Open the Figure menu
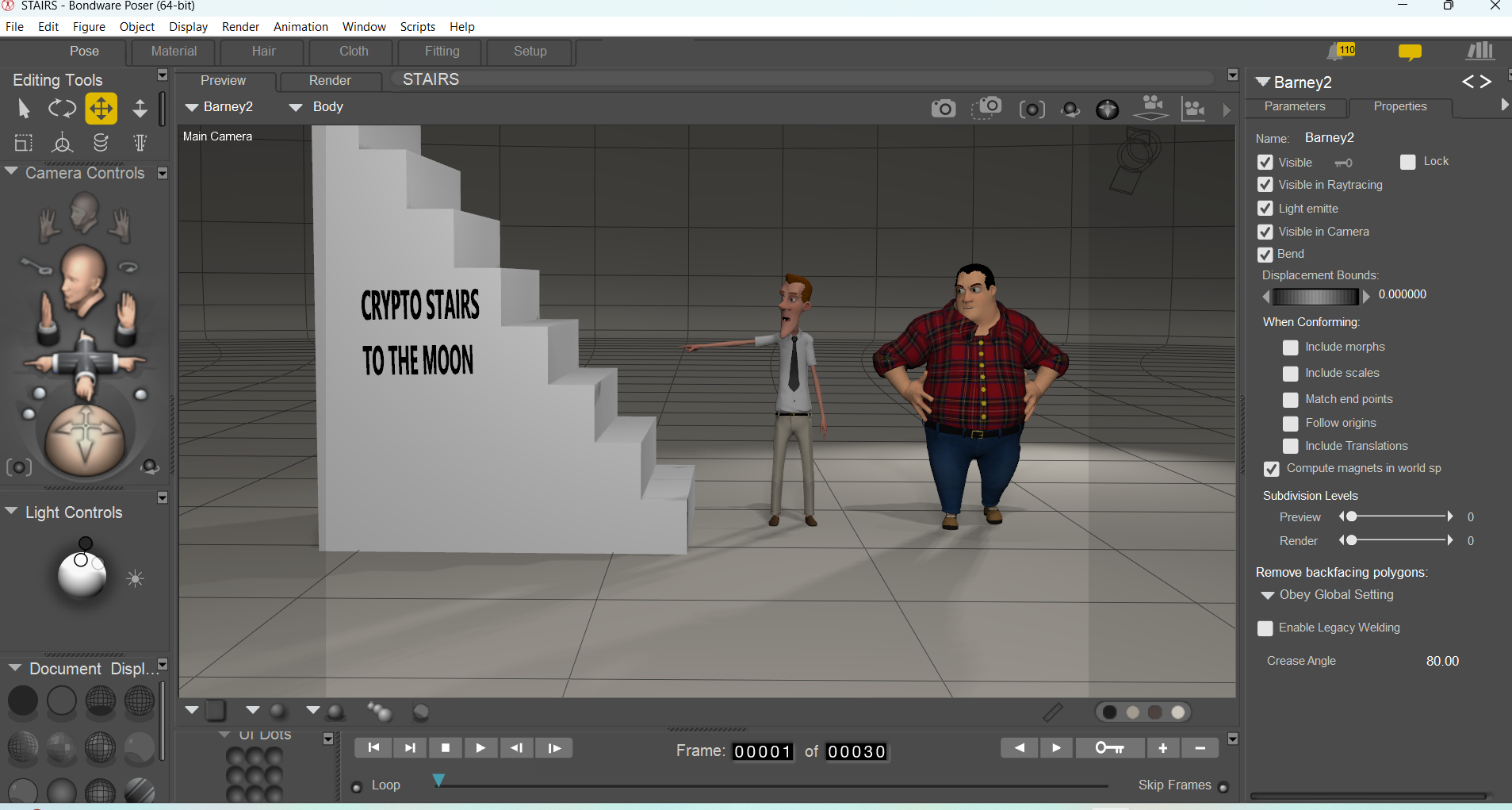Image resolution: width=1512 pixels, height=810 pixels. [x=89, y=27]
